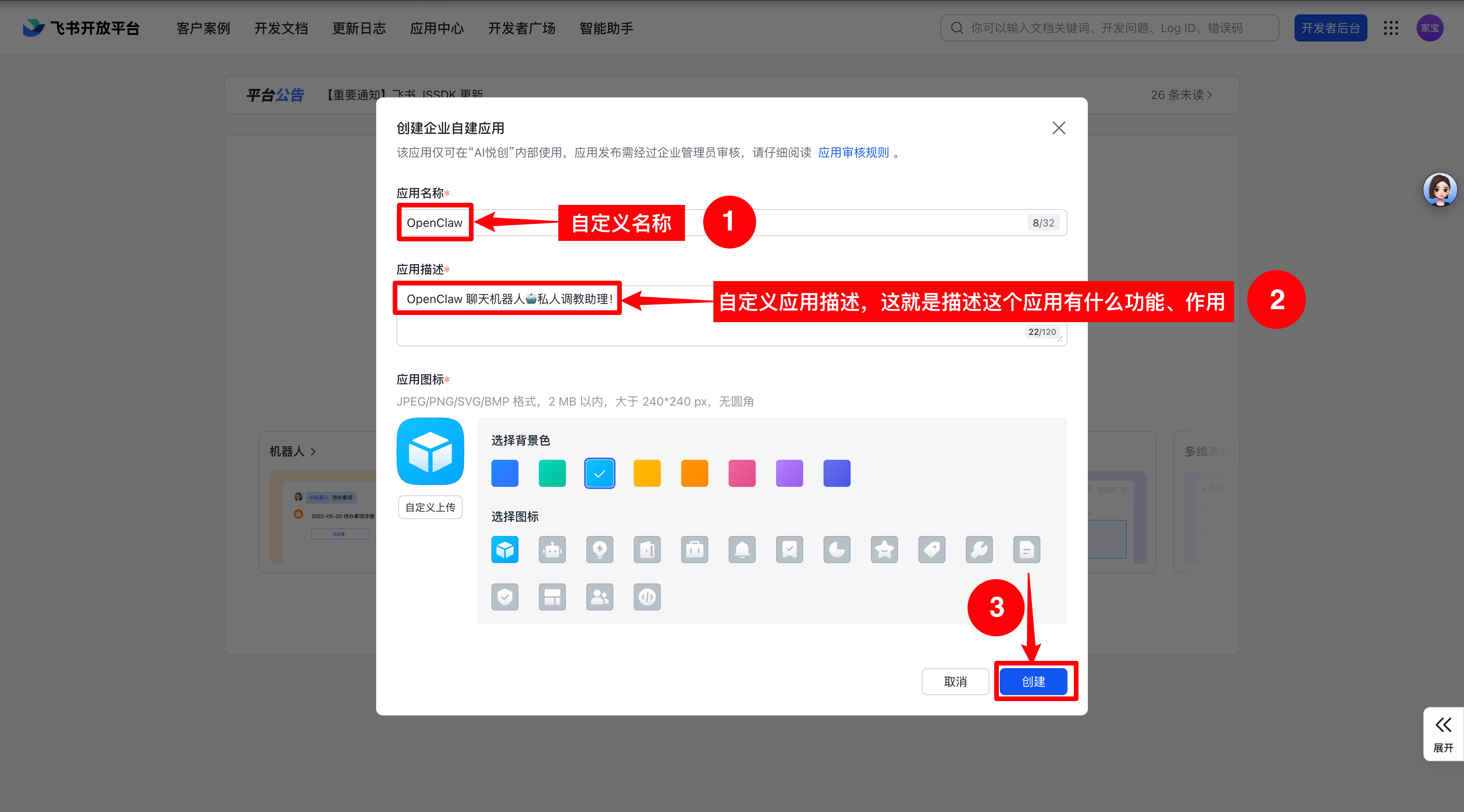The height and width of the screenshot is (812, 1464).
Task: Pick the pink background color
Action: [x=742, y=473]
